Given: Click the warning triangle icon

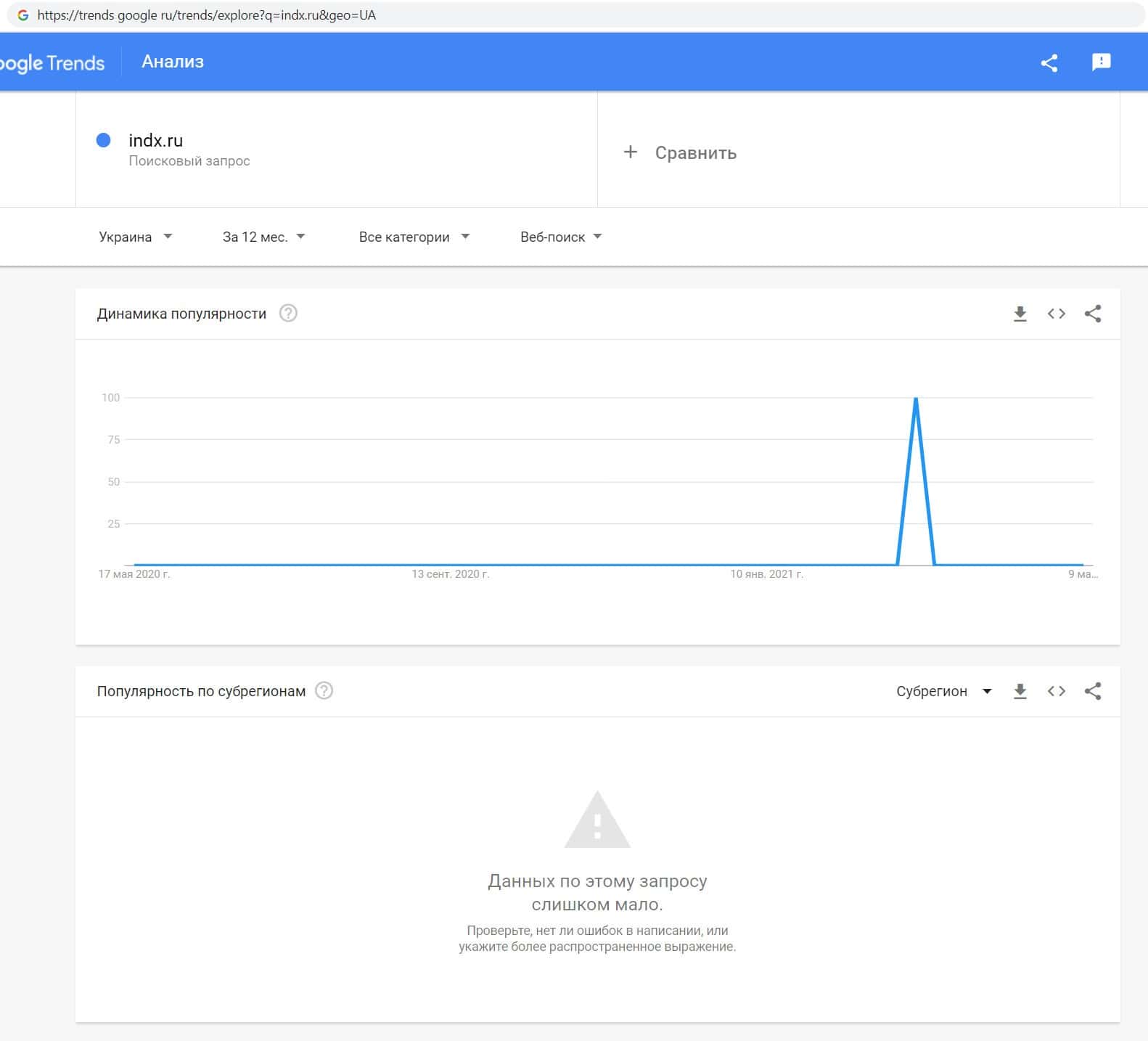Looking at the screenshot, I should pyautogui.click(x=597, y=820).
